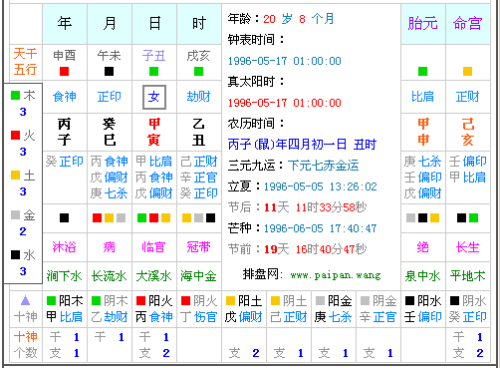Click the 阳土 戊 偏财 cell
The width and height of the screenshot is (500, 368).
[244, 309]
